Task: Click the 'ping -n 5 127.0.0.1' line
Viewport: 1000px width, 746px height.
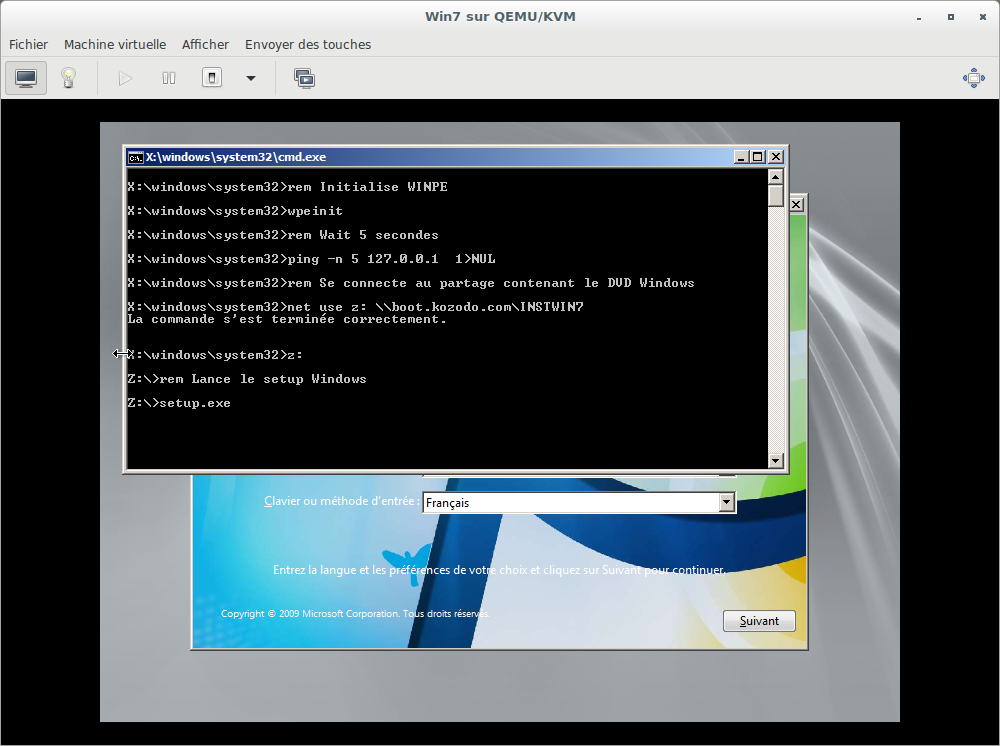Action: click(x=311, y=259)
